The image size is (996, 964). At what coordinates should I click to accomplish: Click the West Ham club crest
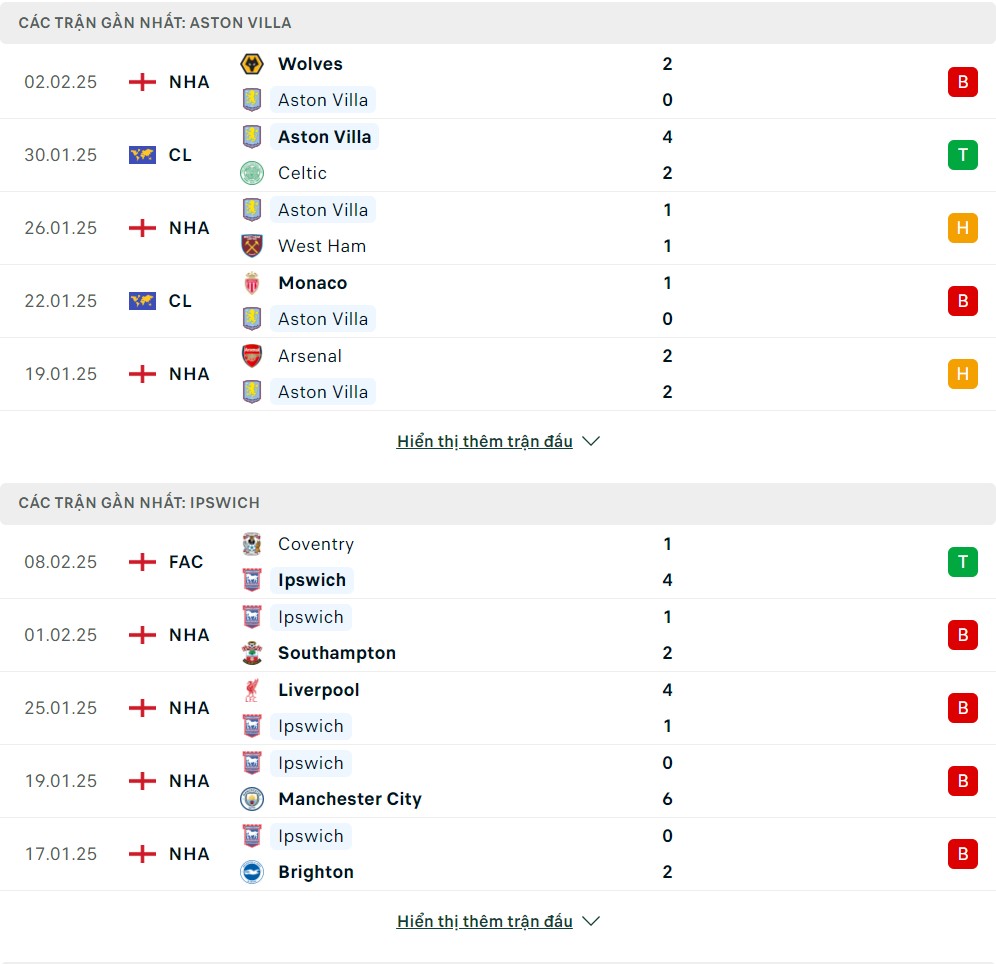[x=252, y=246]
